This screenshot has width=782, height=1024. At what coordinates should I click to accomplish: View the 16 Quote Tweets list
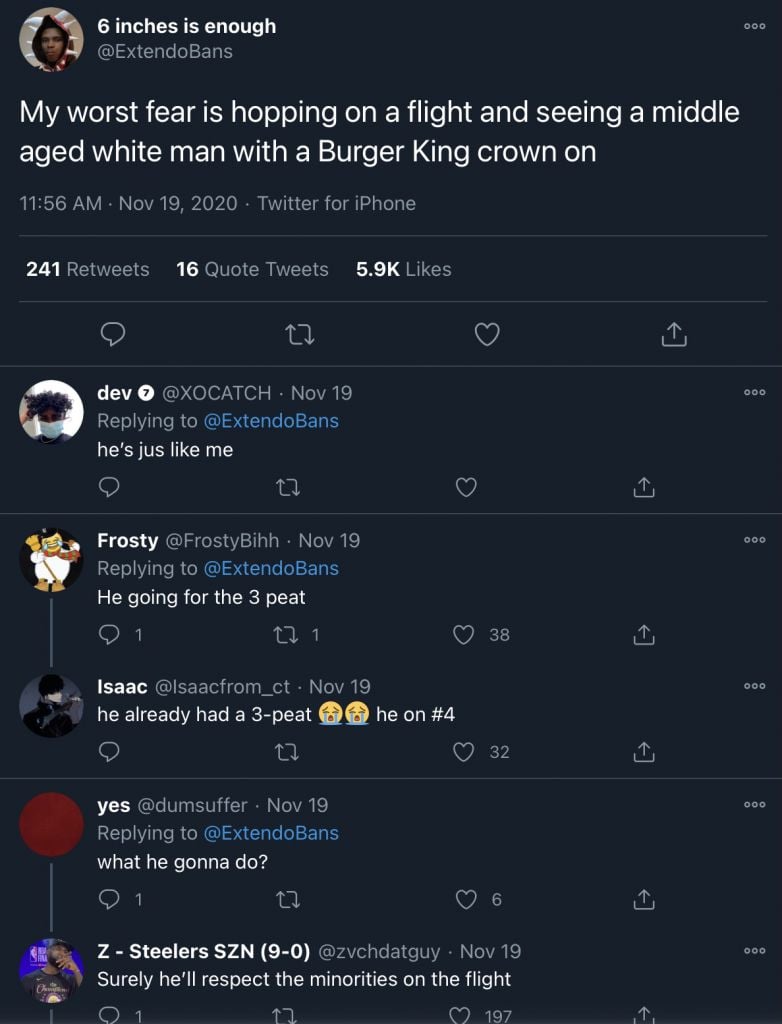tap(252, 269)
